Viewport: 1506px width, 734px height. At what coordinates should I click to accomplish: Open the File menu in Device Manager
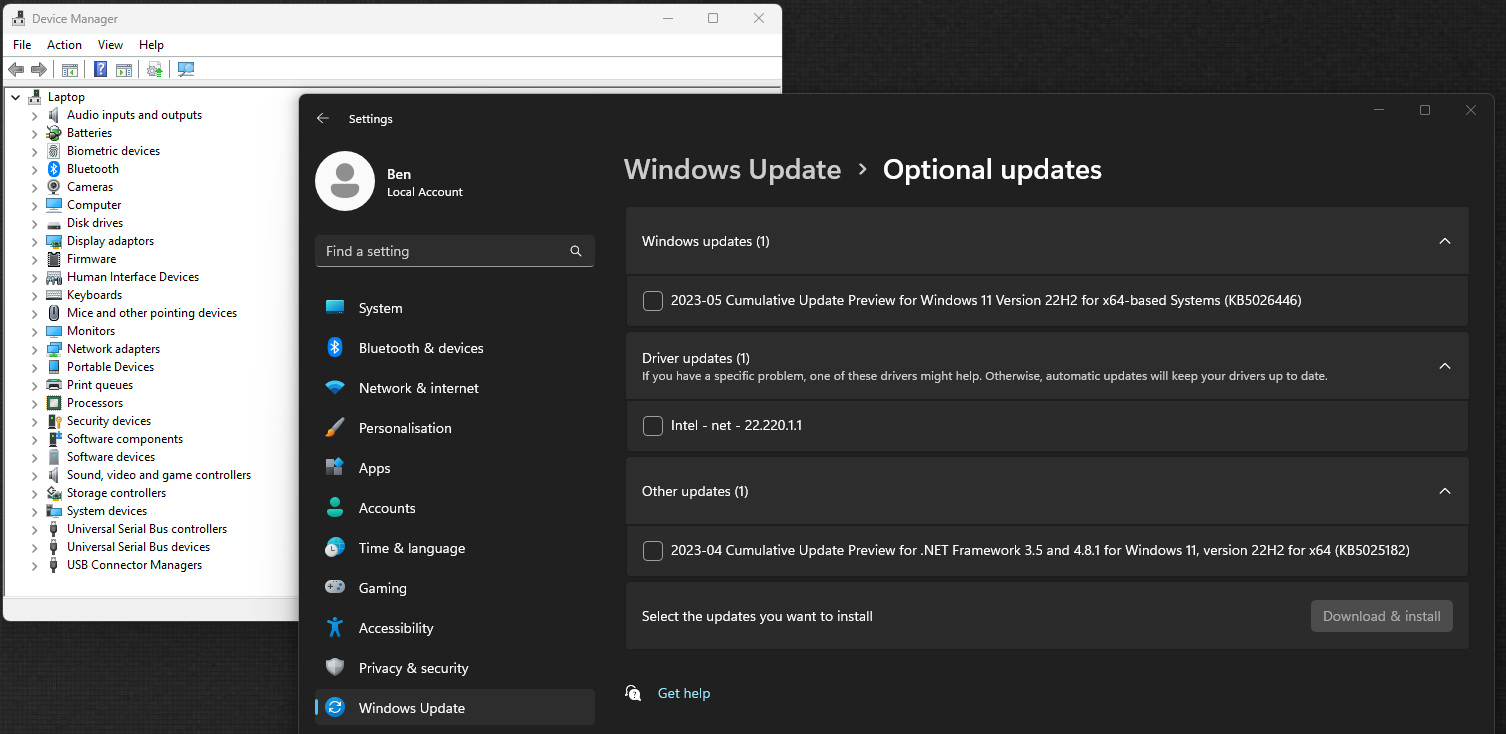coord(22,45)
